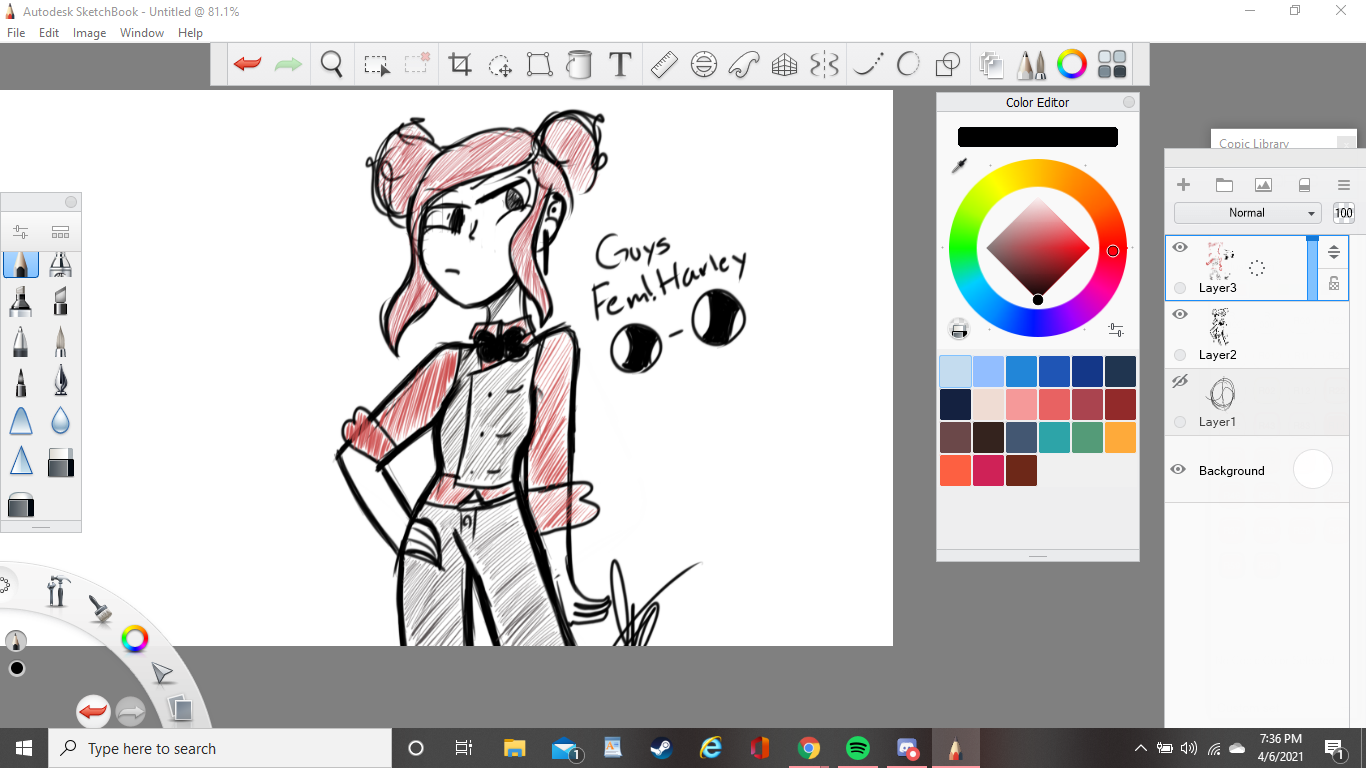
Task: Select the Text tool
Action: 620,65
